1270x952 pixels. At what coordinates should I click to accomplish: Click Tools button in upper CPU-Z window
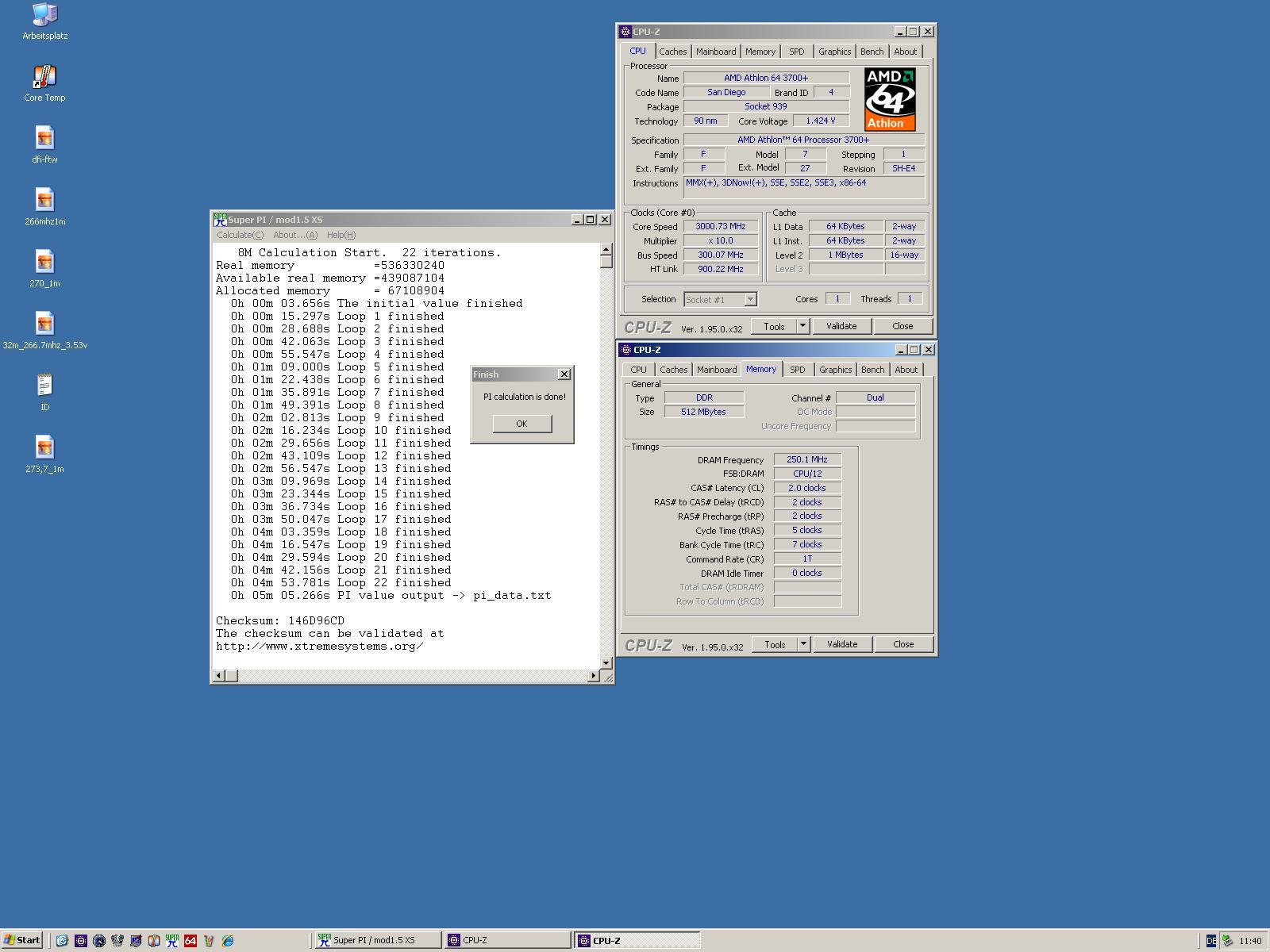pyautogui.click(x=774, y=326)
